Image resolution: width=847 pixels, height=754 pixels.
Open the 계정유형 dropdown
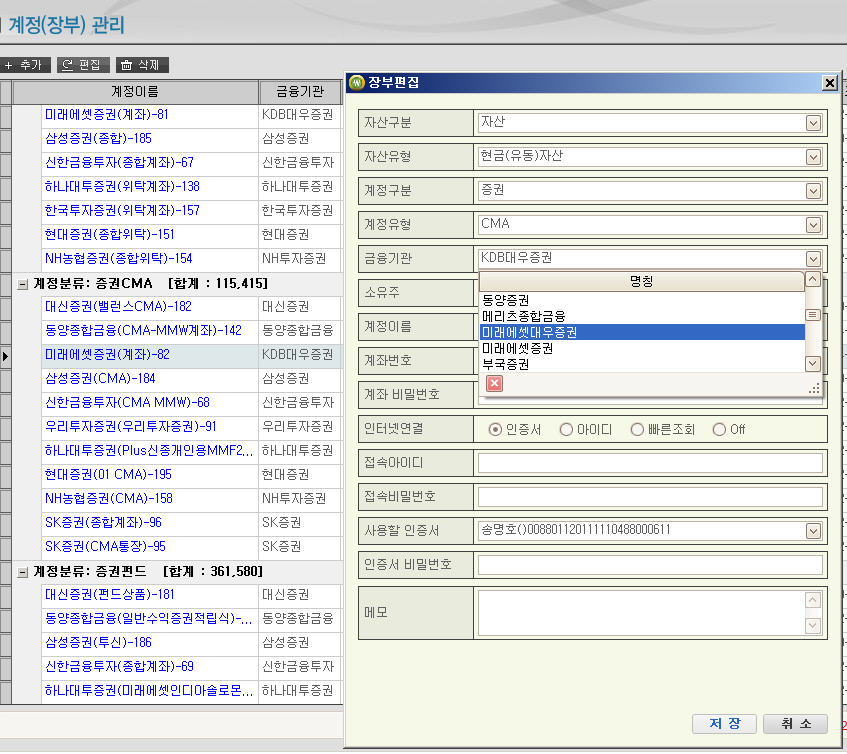[813, 225]
